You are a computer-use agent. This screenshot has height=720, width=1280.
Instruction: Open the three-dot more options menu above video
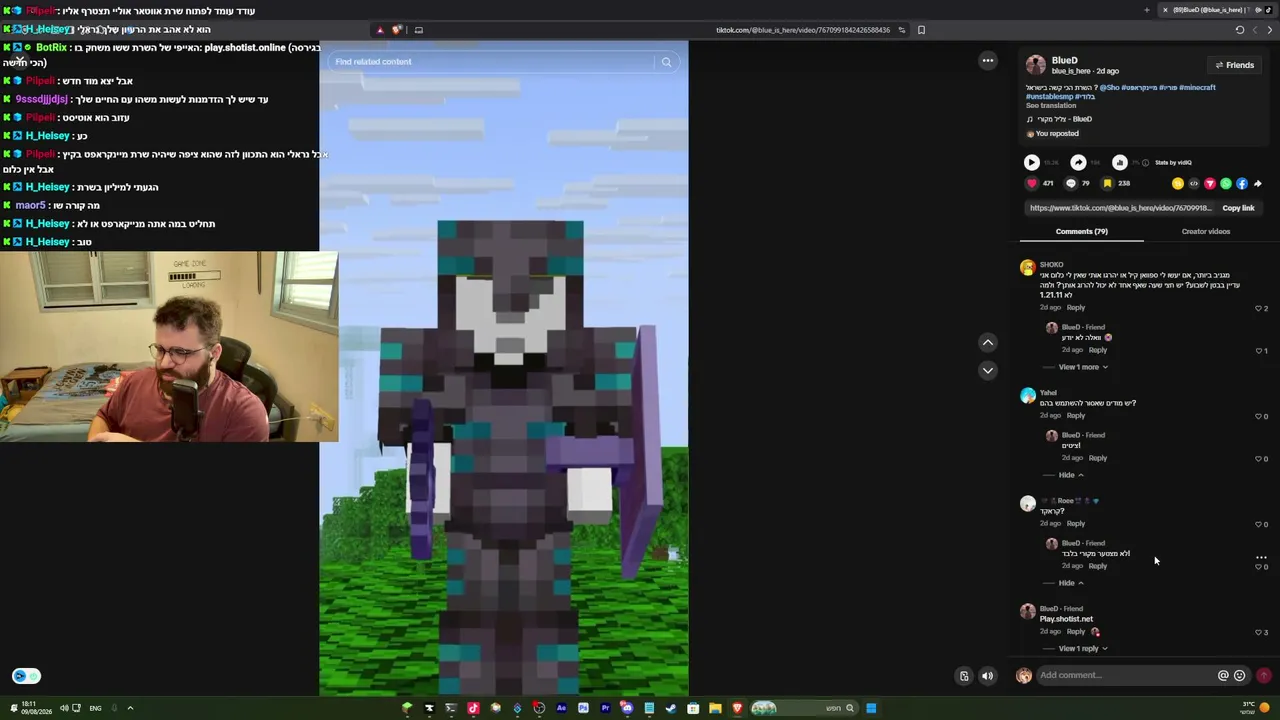coord(987,61)
